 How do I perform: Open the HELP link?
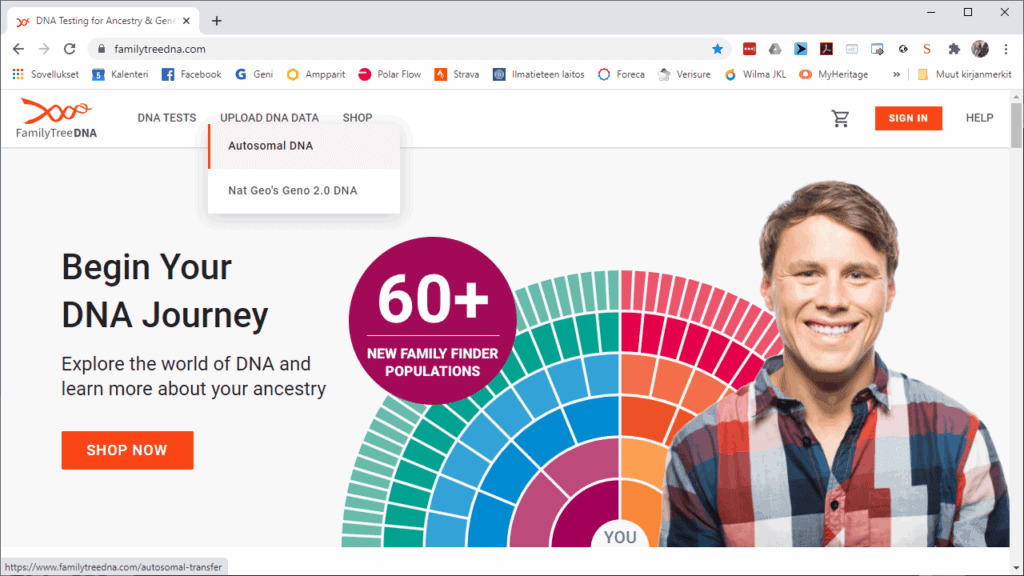click(980, 118)
